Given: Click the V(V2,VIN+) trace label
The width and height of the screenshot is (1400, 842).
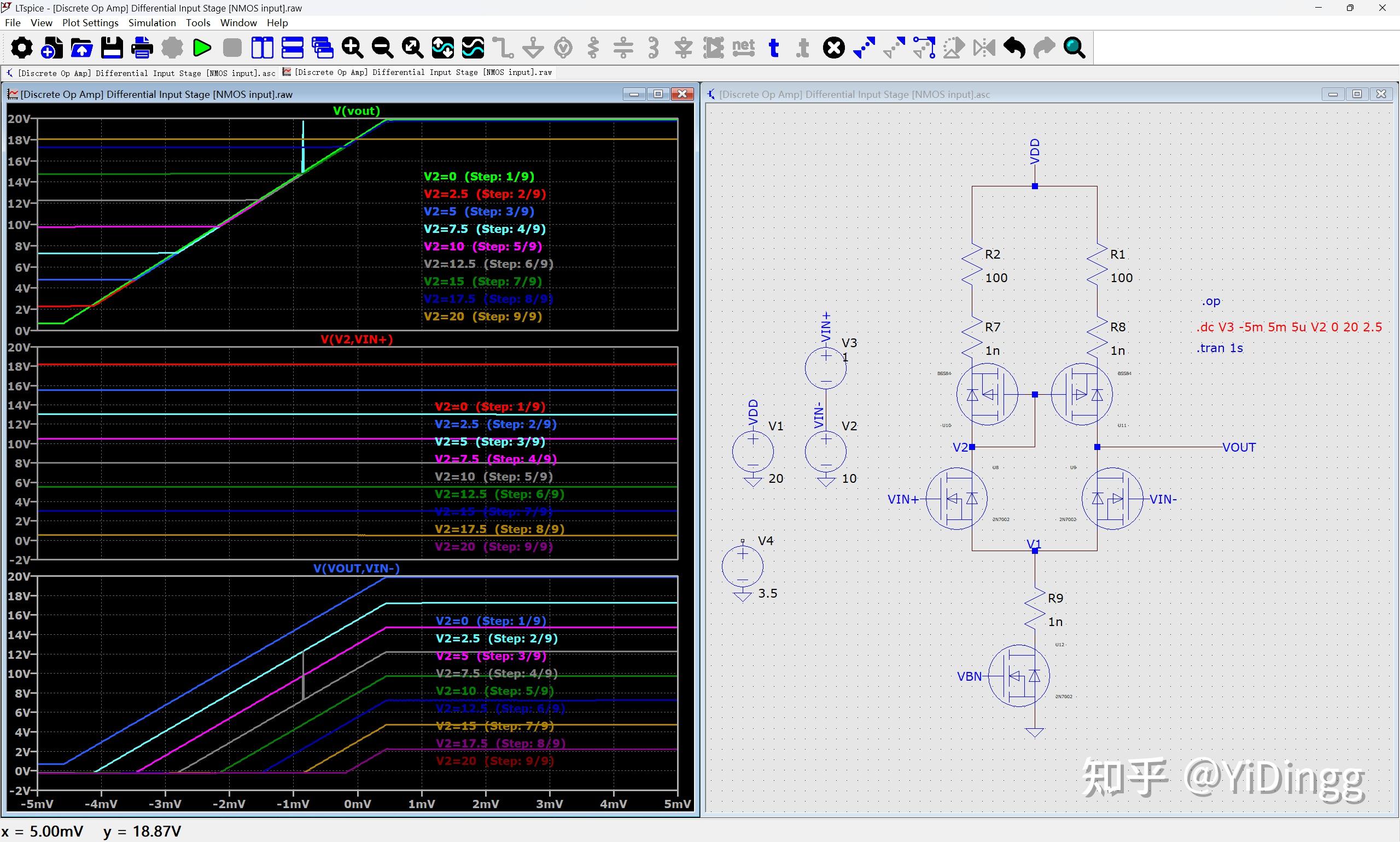Looking at the screenshot, I should click(x=357, y=340).
